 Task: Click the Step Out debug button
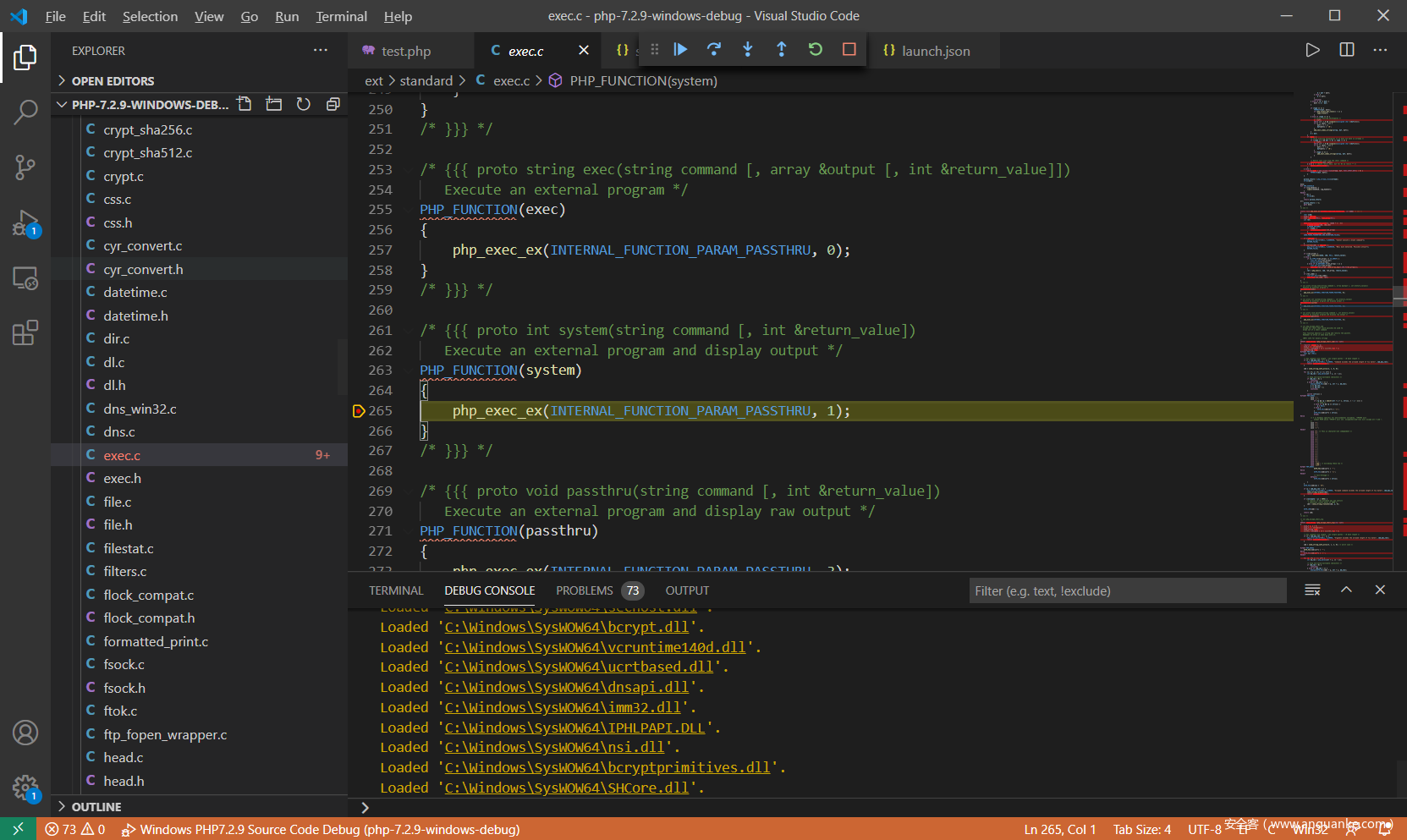click(781, 50)
